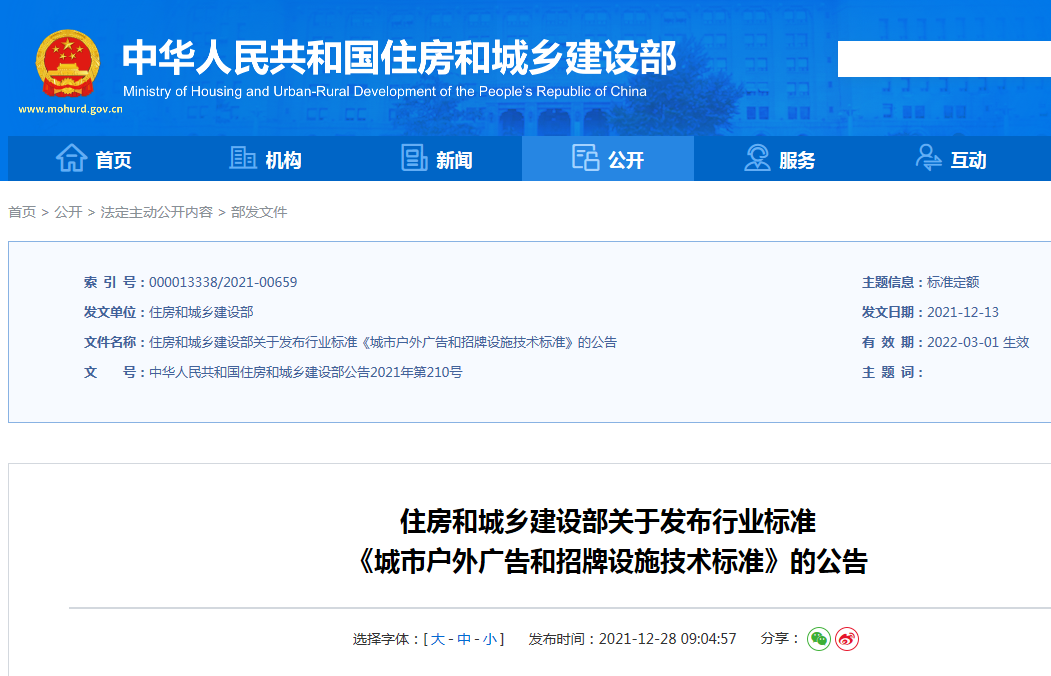Viewport: 1051px width, 676px height.
Task: Click the person-arrows icon beside 互动
Action: coord(929,158)
